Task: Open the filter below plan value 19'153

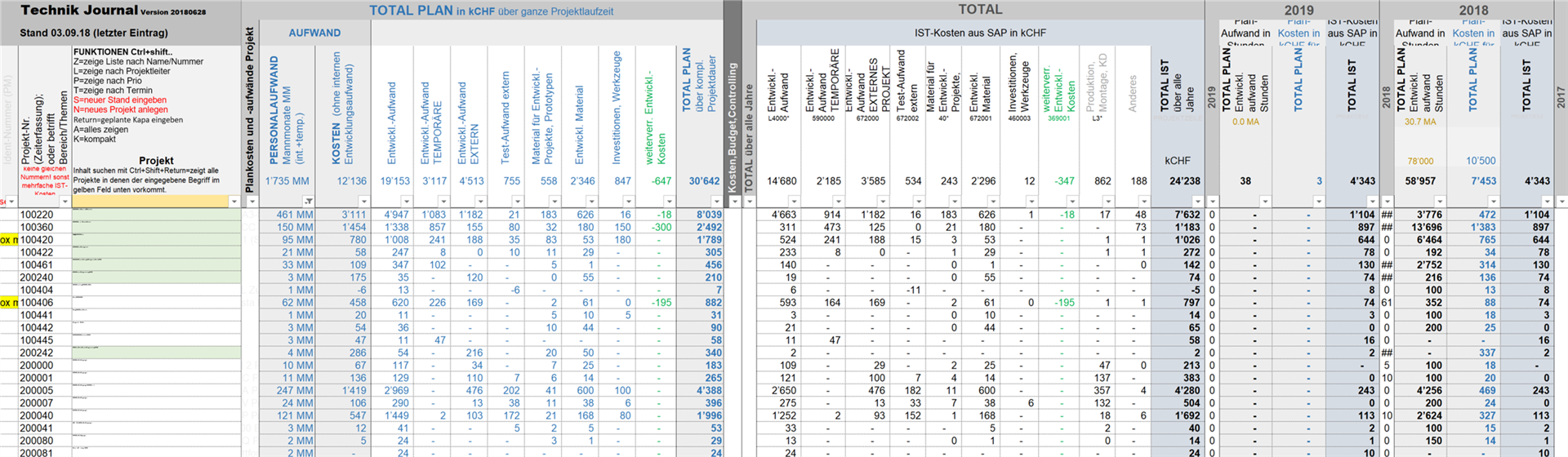Action: (x=406, y=201)
